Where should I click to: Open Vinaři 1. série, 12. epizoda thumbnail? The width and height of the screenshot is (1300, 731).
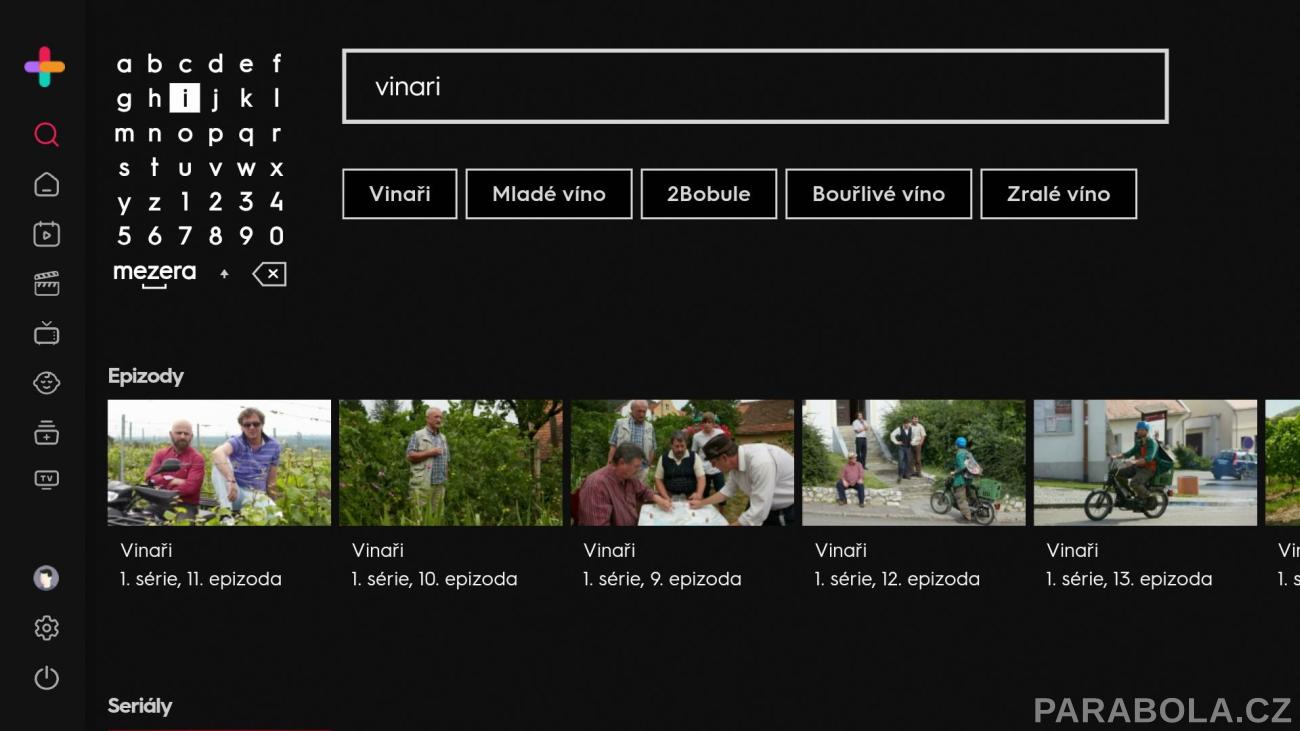[914, 463]
